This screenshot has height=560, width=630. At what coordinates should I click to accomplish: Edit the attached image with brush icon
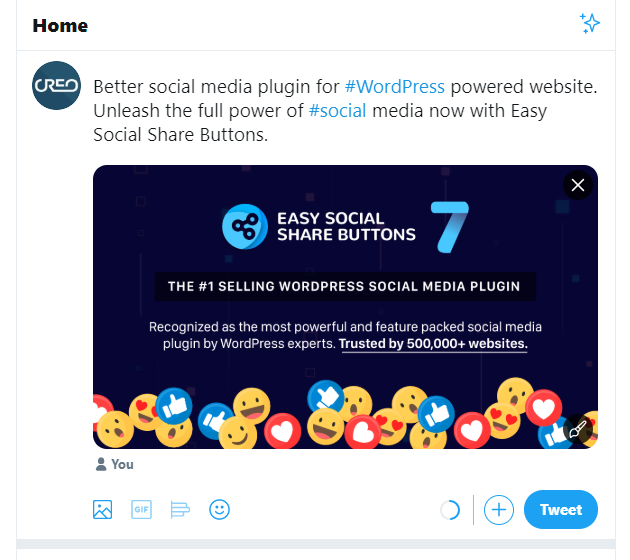coord(577,429)
